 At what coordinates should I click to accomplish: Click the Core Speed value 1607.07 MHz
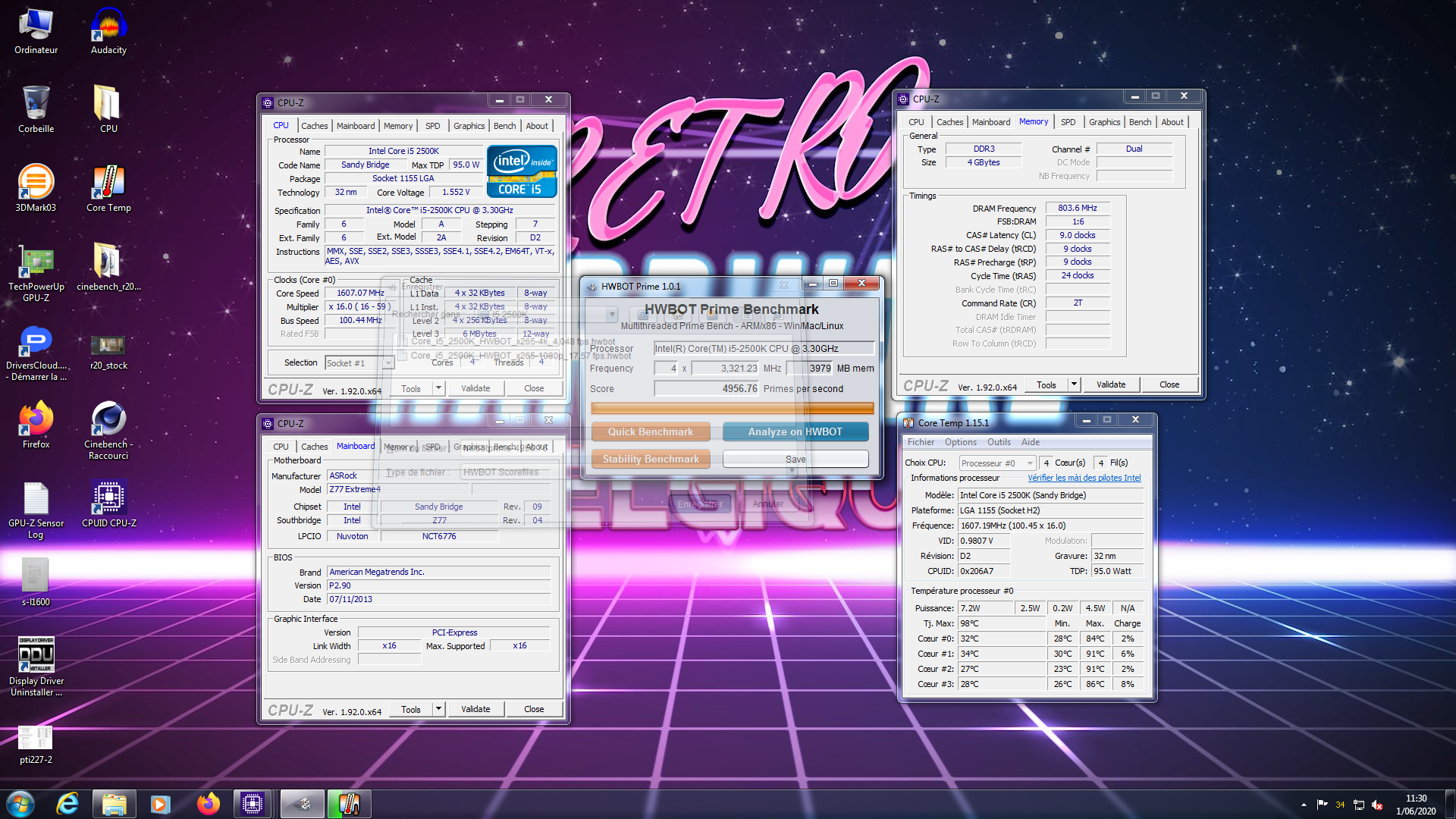[359, 293]
